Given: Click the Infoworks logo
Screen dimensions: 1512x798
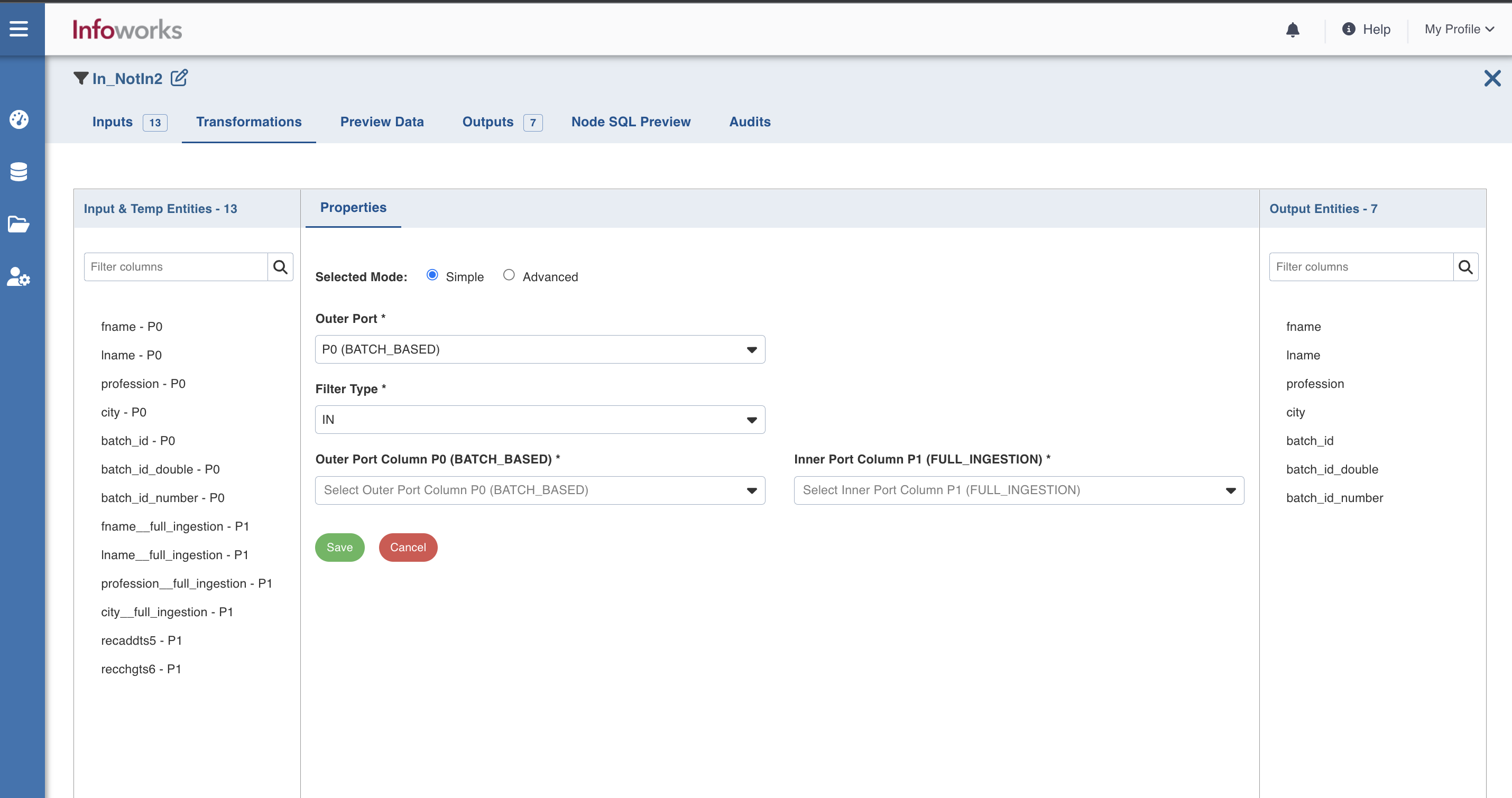Looking at the screenshot, I should (127, 30).
